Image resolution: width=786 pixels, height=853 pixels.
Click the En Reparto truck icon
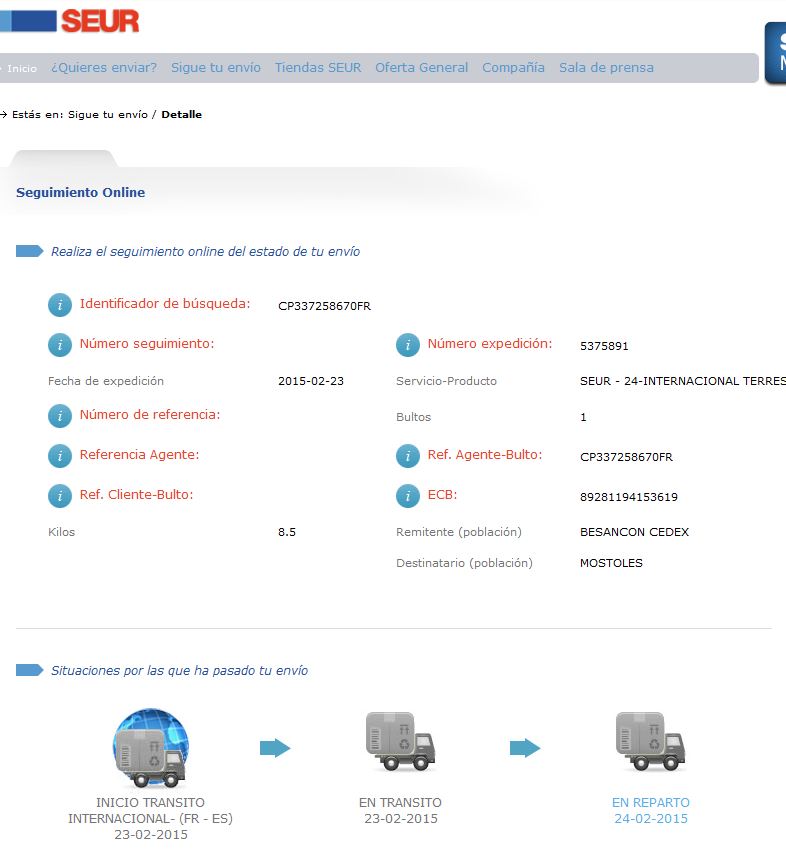click(651, 741)
